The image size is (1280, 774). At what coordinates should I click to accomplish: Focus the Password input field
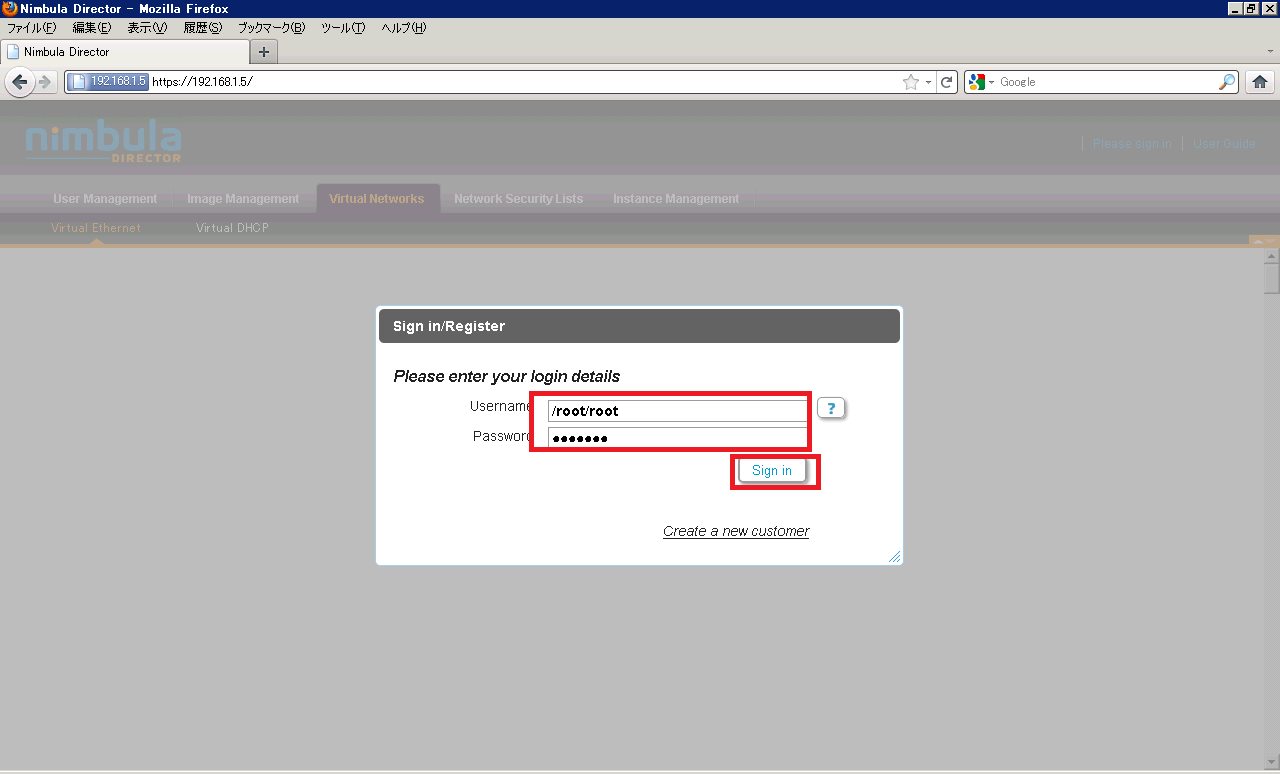pyautogui.click(x=677, y=438)
